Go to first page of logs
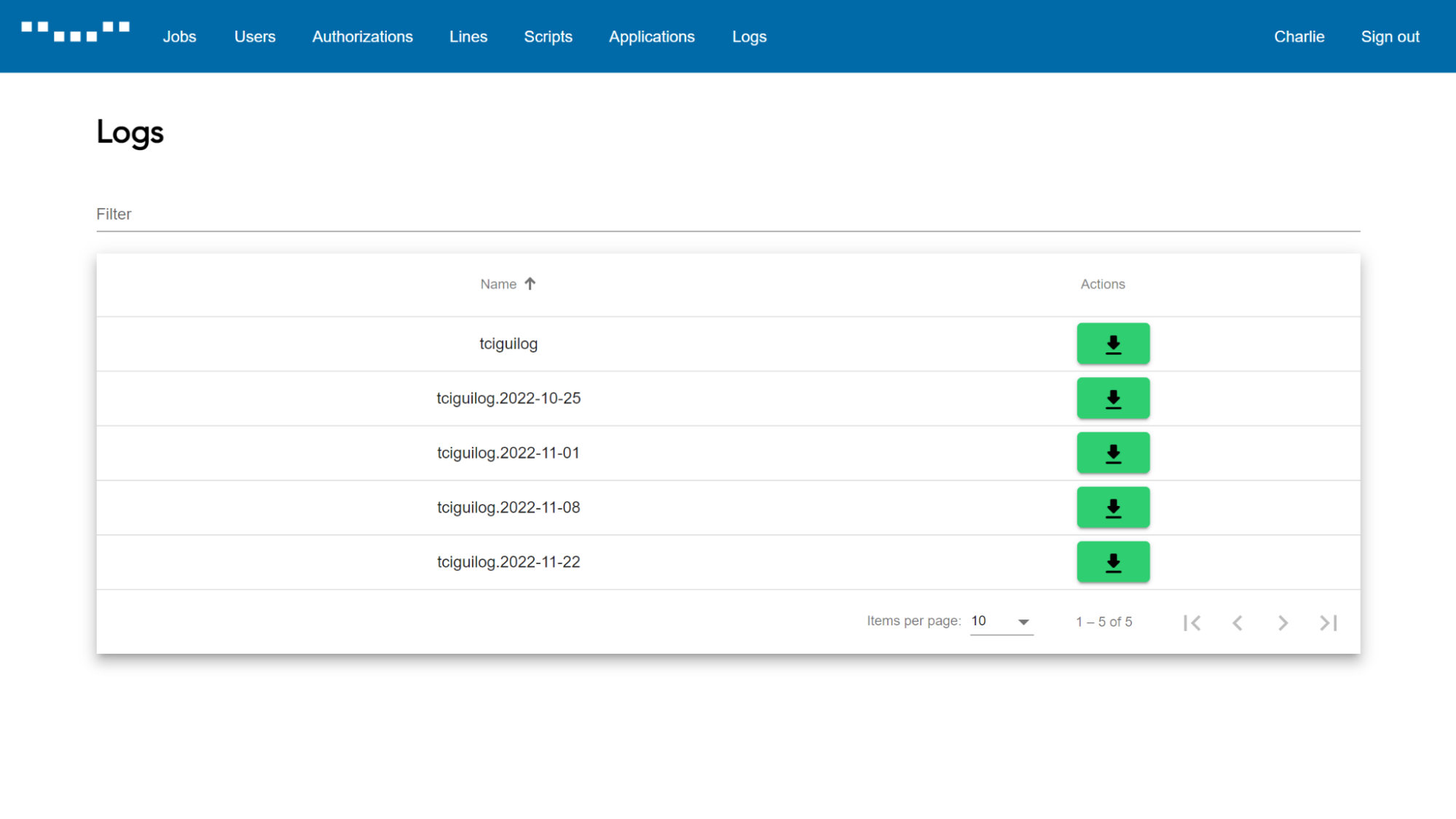The width and height of the screenshot is (1456, 819). (1192, 622)
